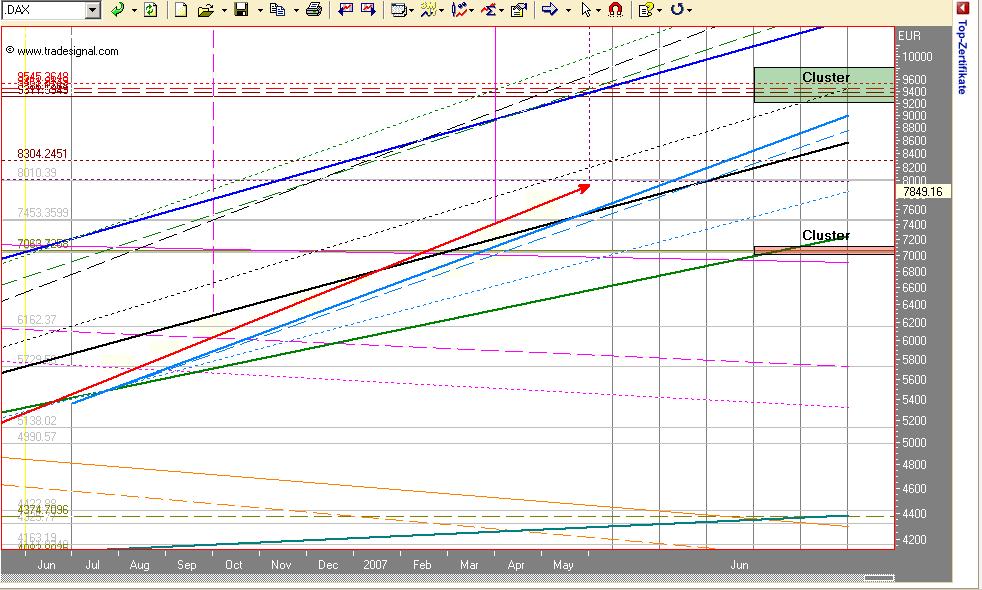Click the www.tradesignal.com copyright text
Viewport: 982px width, 590px height.
pyautogui.click(x=62, y=50)
